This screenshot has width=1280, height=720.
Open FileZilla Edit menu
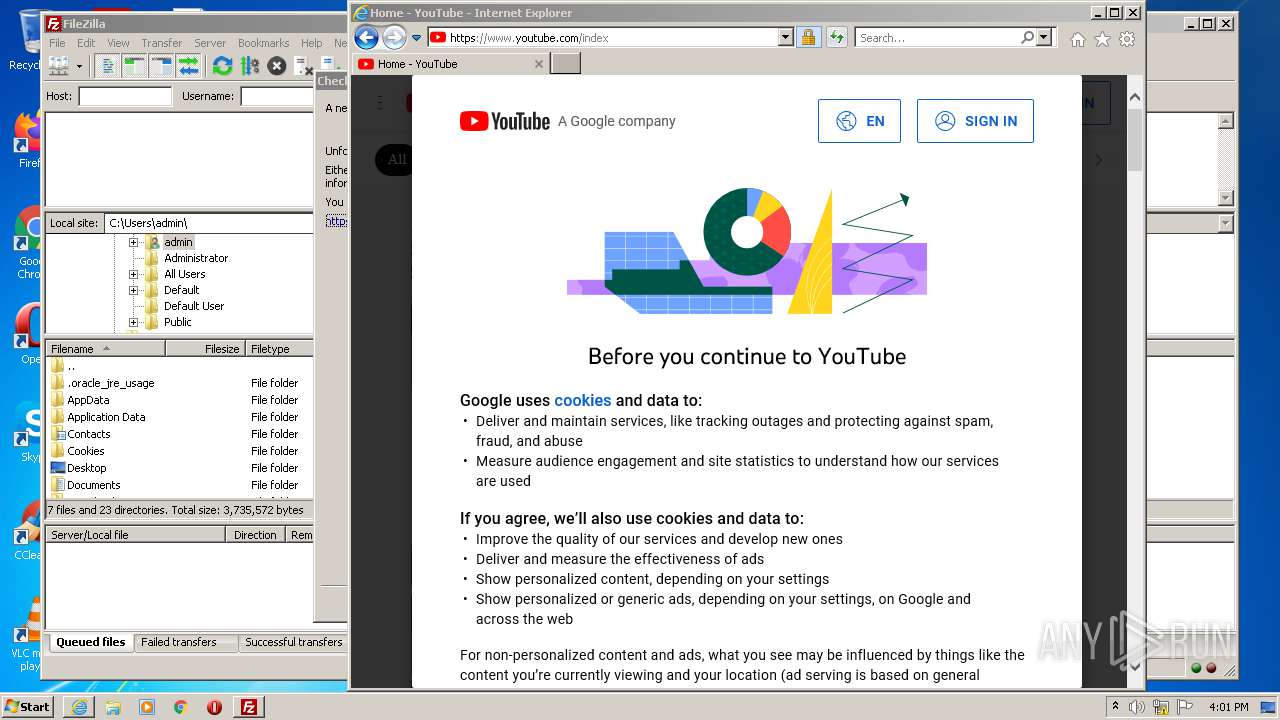86,43
